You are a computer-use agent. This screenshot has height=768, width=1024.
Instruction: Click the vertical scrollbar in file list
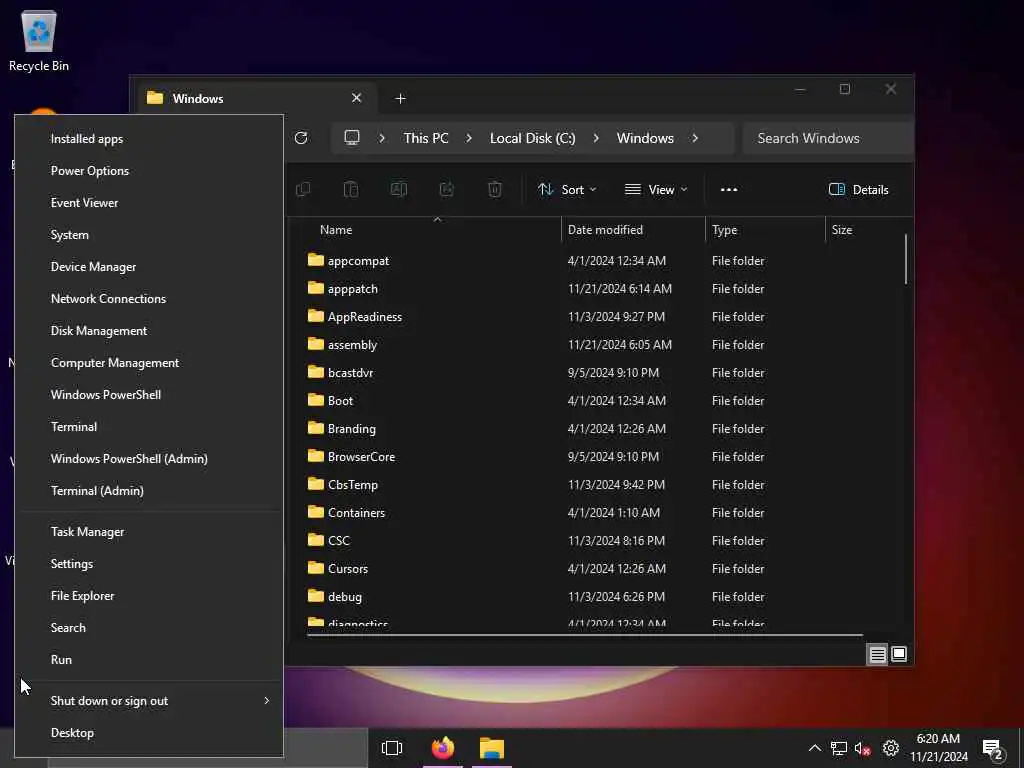(x=906, y=259)
